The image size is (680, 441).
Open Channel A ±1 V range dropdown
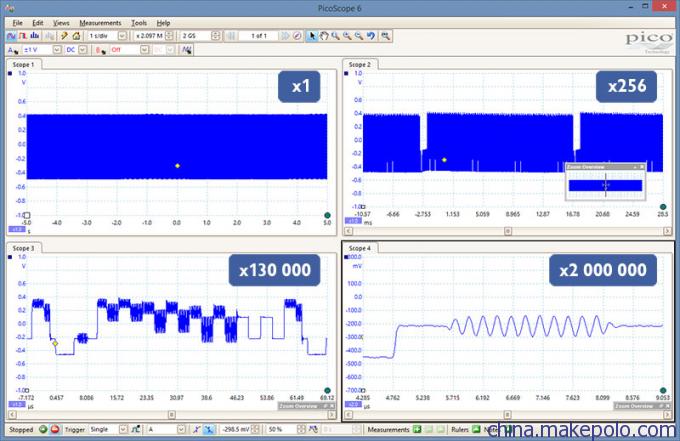(x=57, y=50)
